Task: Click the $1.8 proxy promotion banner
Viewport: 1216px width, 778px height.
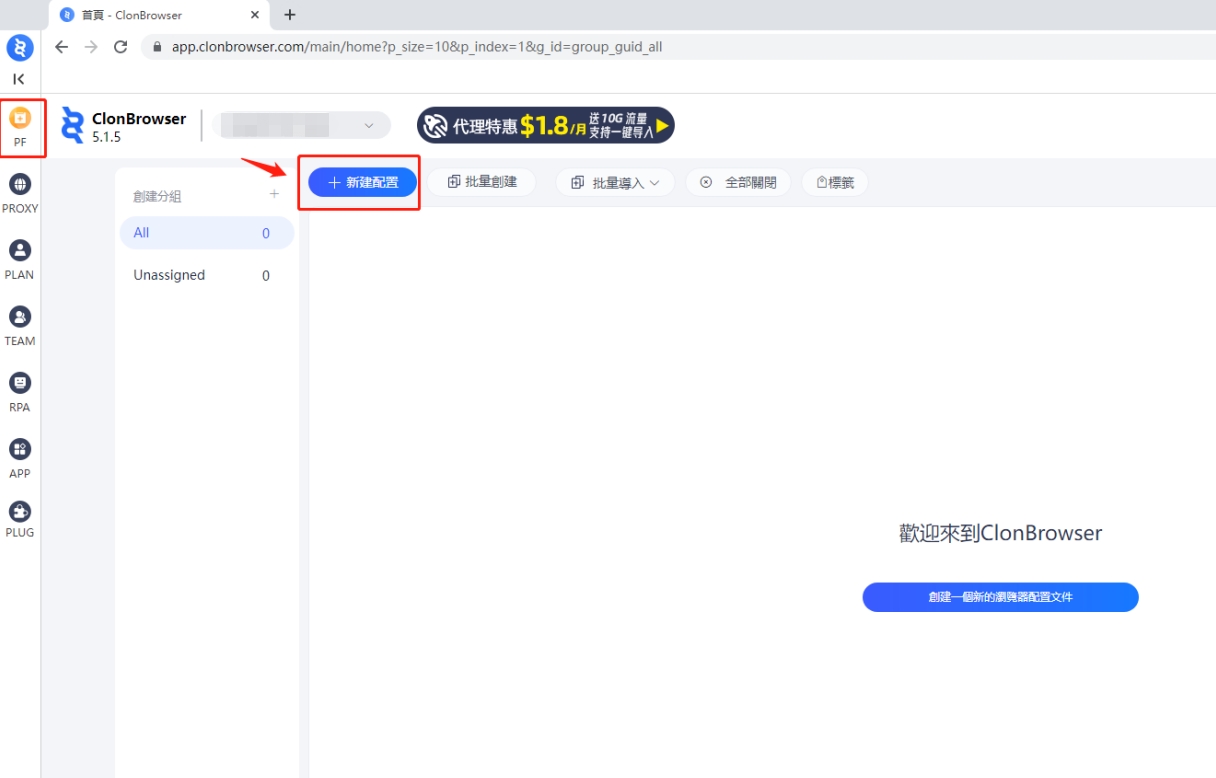Action: (545, 125)
